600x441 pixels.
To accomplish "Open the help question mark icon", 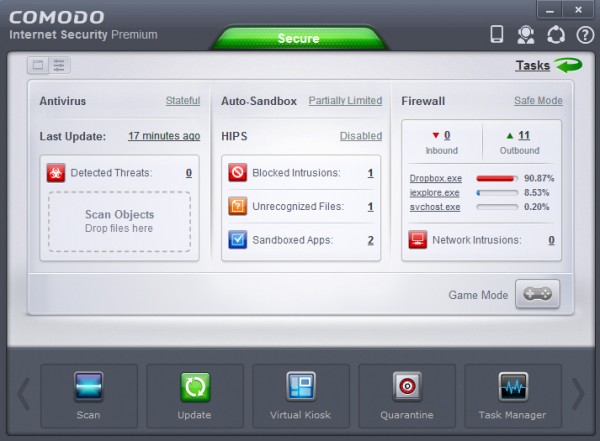I will pyautogui.click(x=585, y=35).
